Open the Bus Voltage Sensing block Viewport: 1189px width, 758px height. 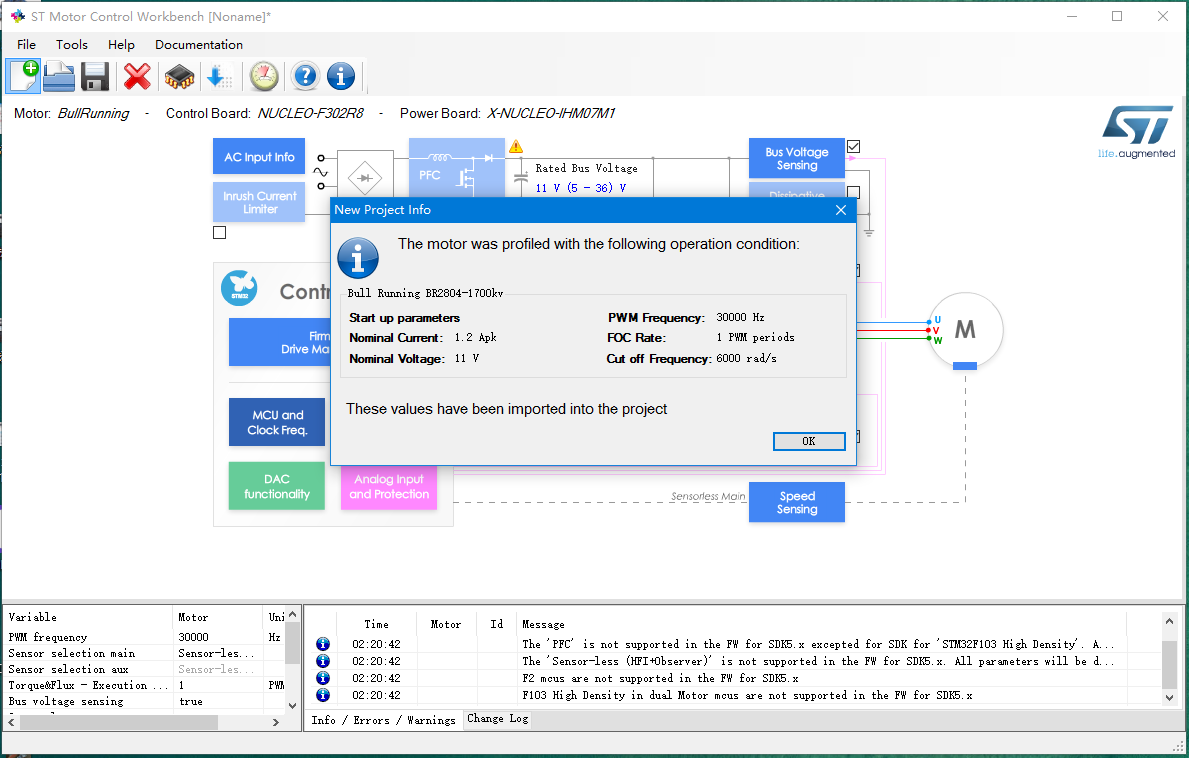point(796,158)
